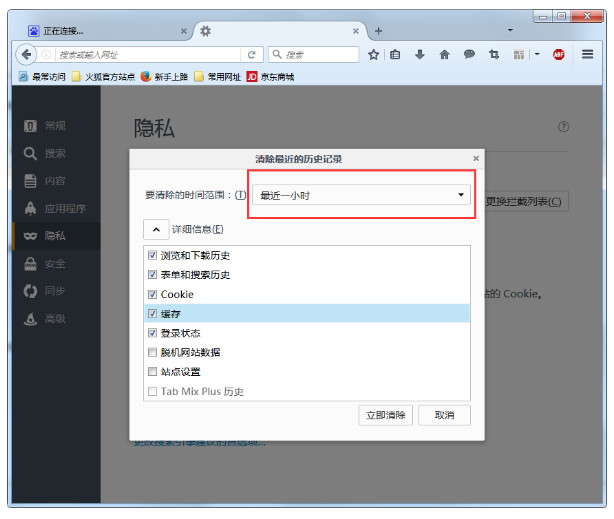
Task: Open the 最近一小时 time range dropdown
Action: [361, 195]
